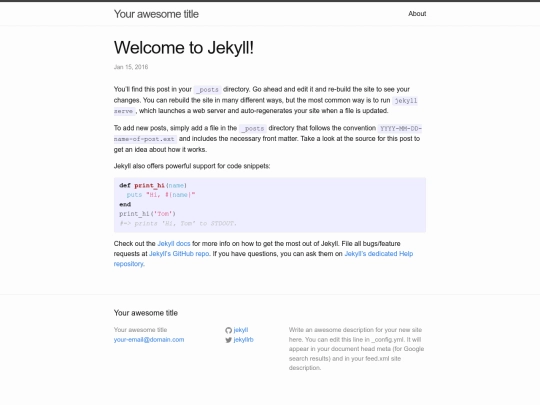
Task: Click the grey footer 'Your awesome title' text
Action: (141, 330)
